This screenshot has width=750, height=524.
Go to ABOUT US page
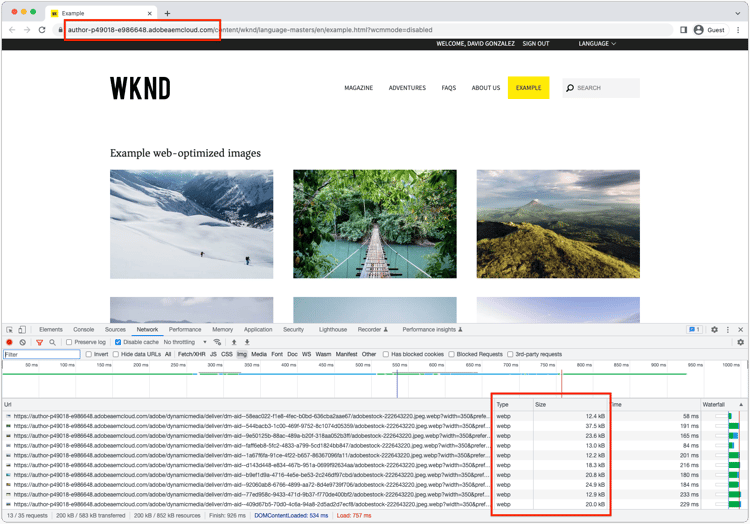point(485,88)
